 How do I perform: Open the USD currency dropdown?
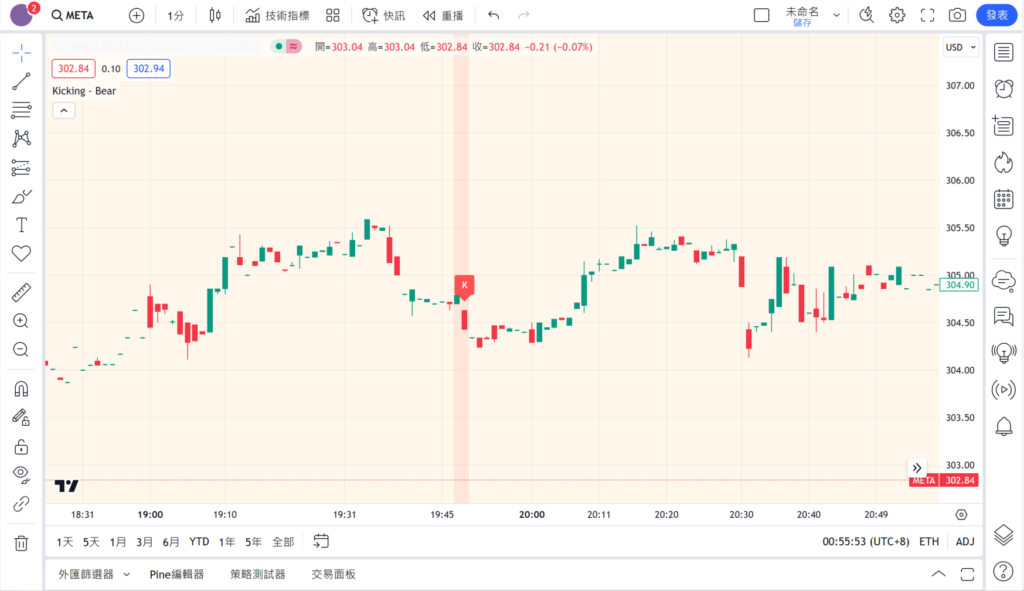pos(959,47)
